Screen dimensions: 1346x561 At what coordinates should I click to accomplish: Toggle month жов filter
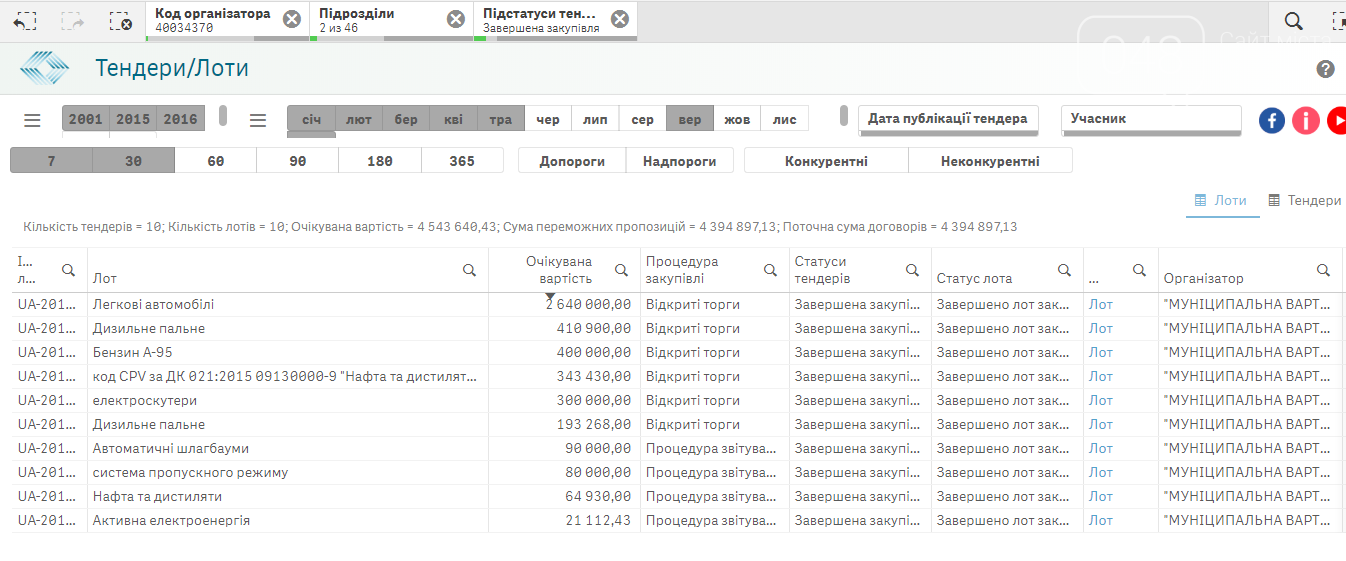coord(737,119)
